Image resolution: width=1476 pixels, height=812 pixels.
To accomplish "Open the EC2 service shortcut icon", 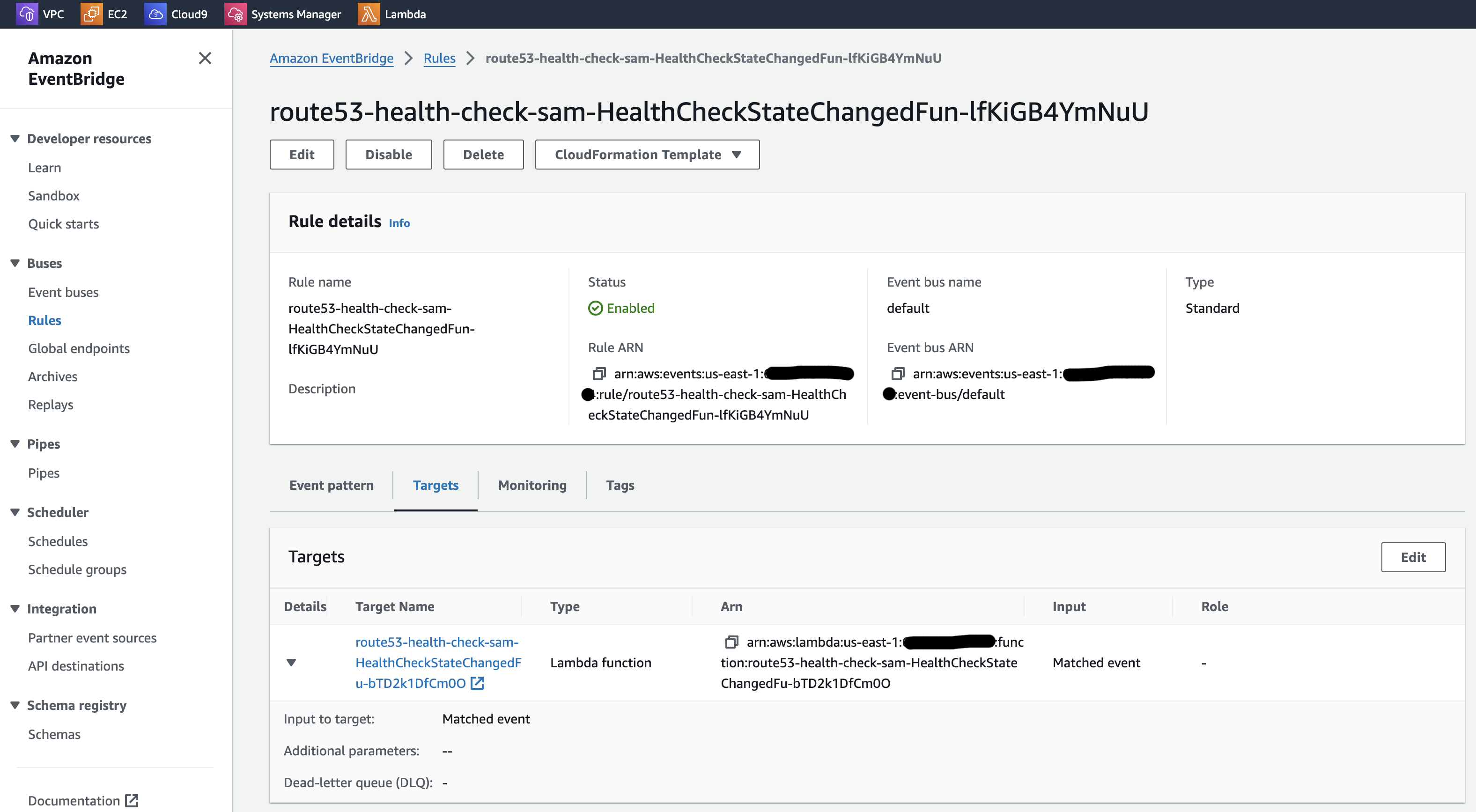I will tap(91, 14).
